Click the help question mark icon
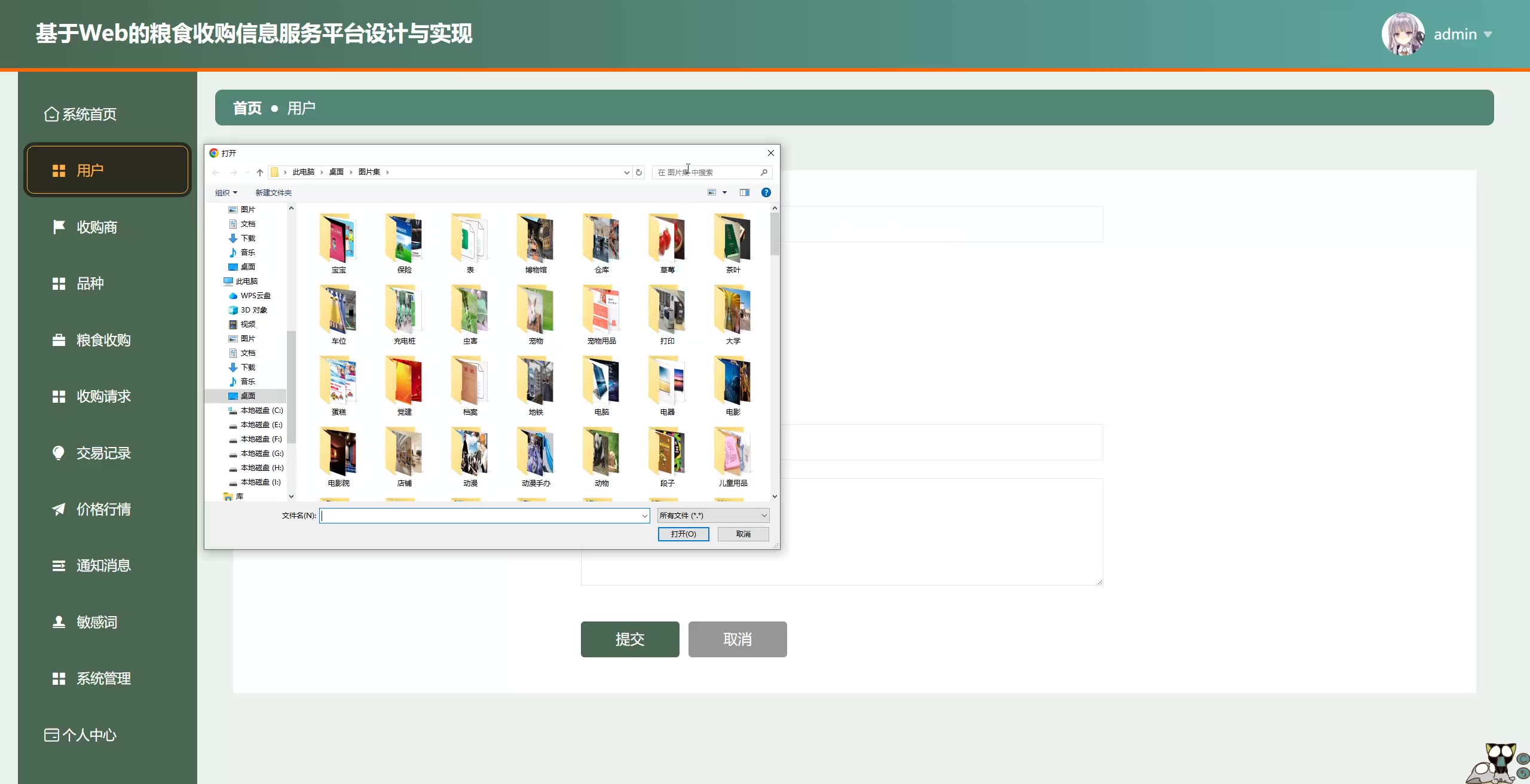This screenshot has height=784, width=1530. click(x=766, y=192)
